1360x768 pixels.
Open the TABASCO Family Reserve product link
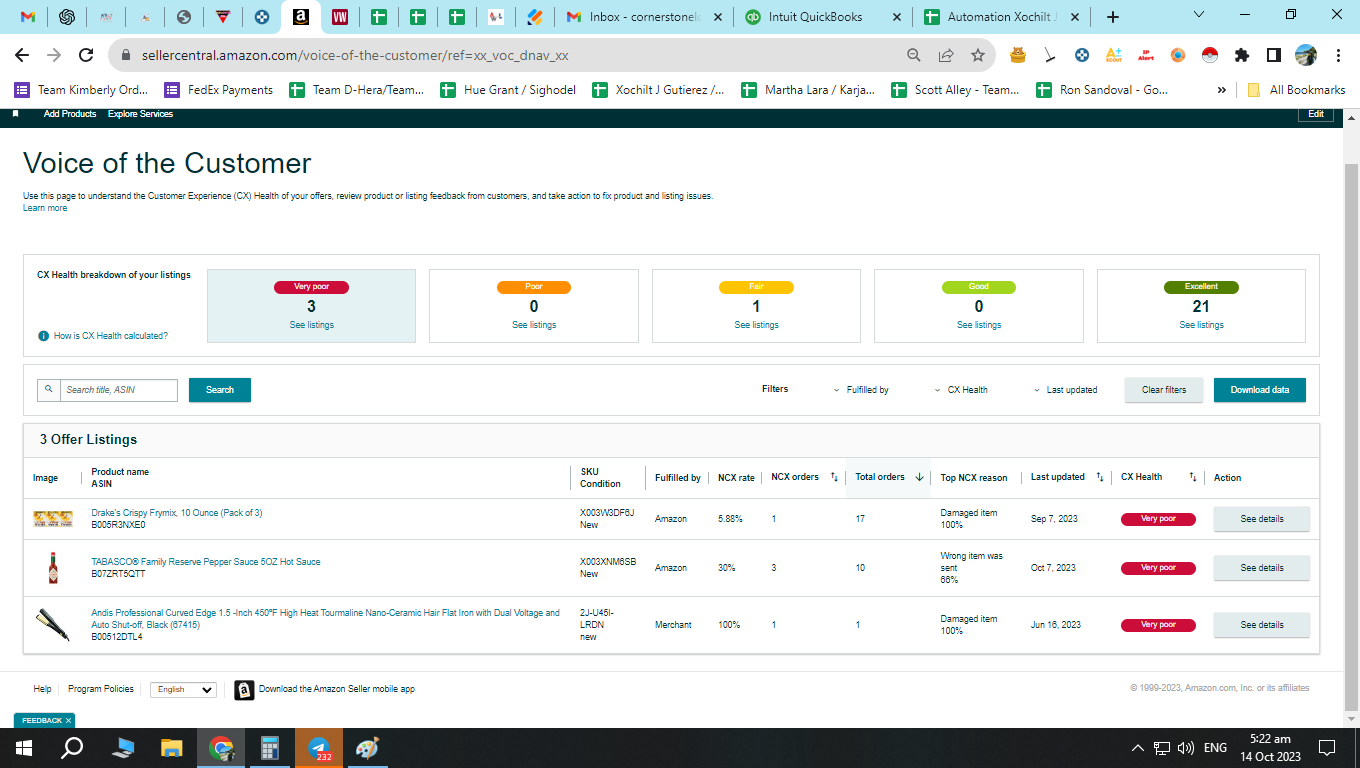pos(206,562)
